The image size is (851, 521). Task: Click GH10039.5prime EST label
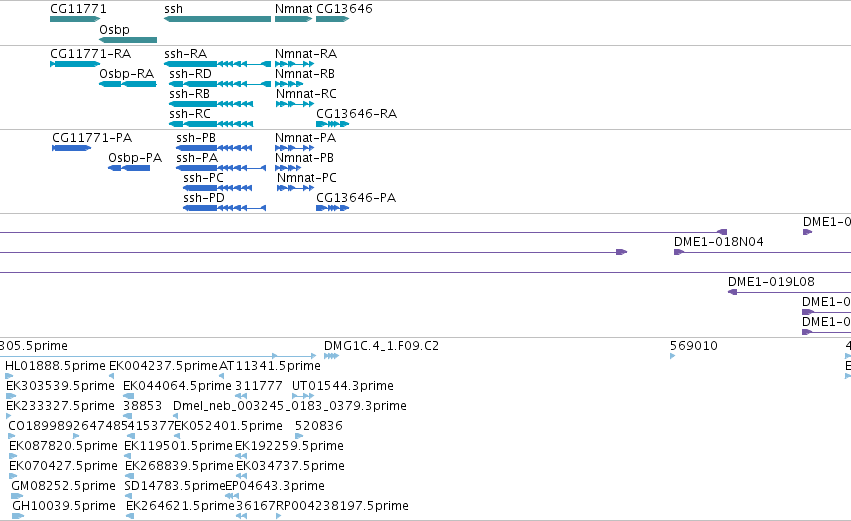(64, 507)
